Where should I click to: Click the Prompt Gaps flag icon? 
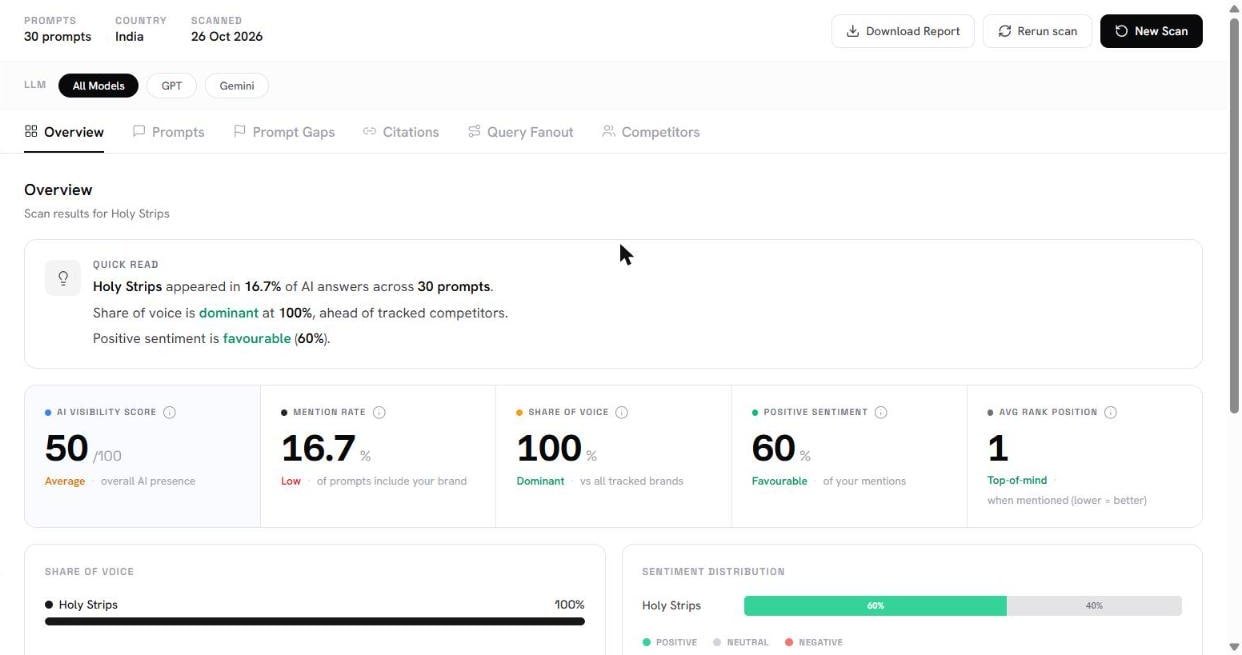click(240, 131)
